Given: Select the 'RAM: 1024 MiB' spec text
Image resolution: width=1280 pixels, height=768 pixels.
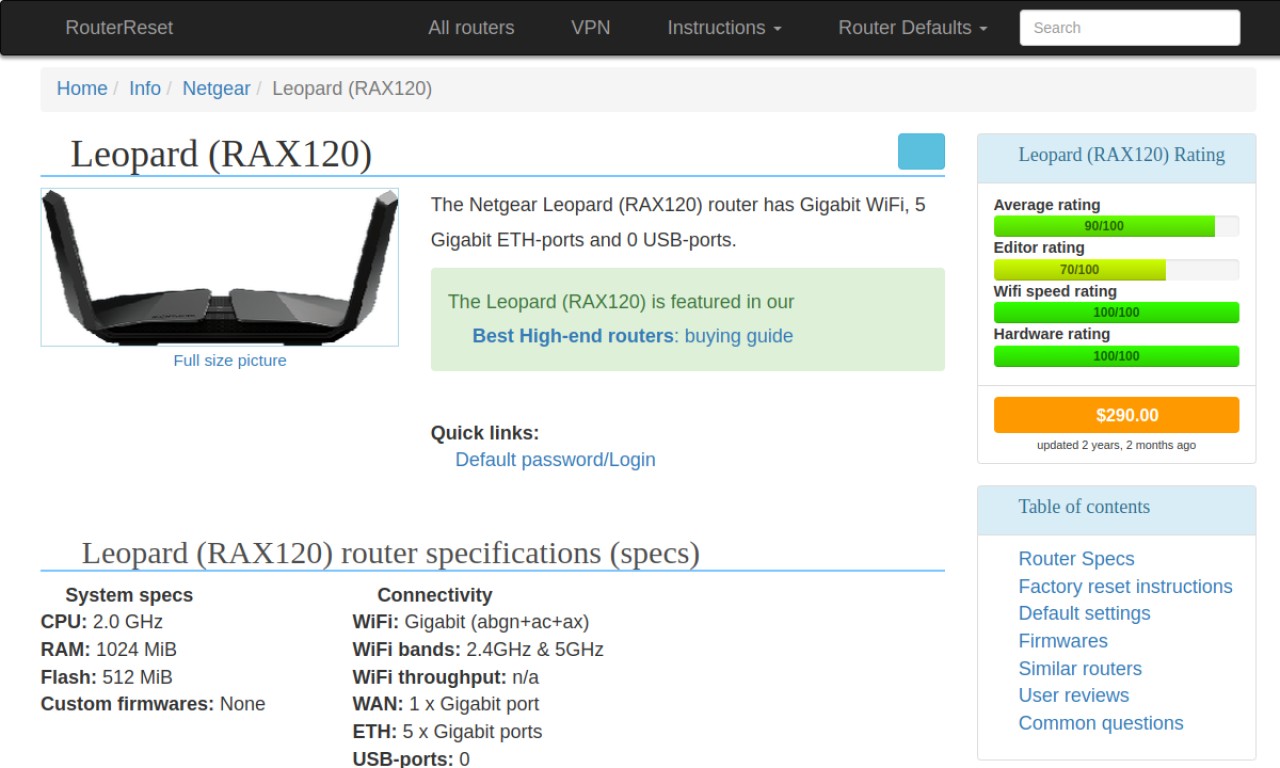Looking at the screenshot, I should coord(109,649).
